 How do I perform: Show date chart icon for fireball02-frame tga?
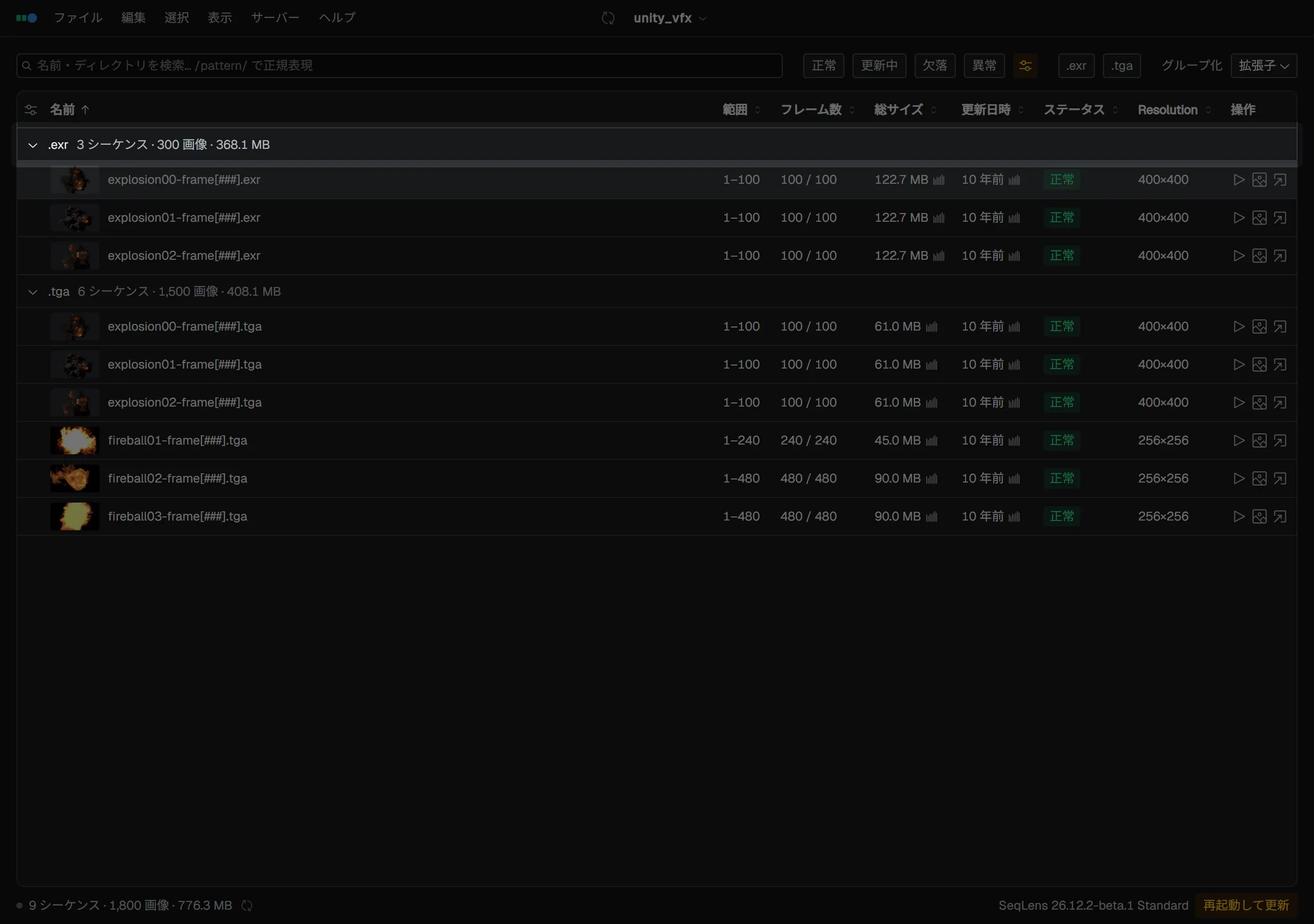coord(1014,478)
